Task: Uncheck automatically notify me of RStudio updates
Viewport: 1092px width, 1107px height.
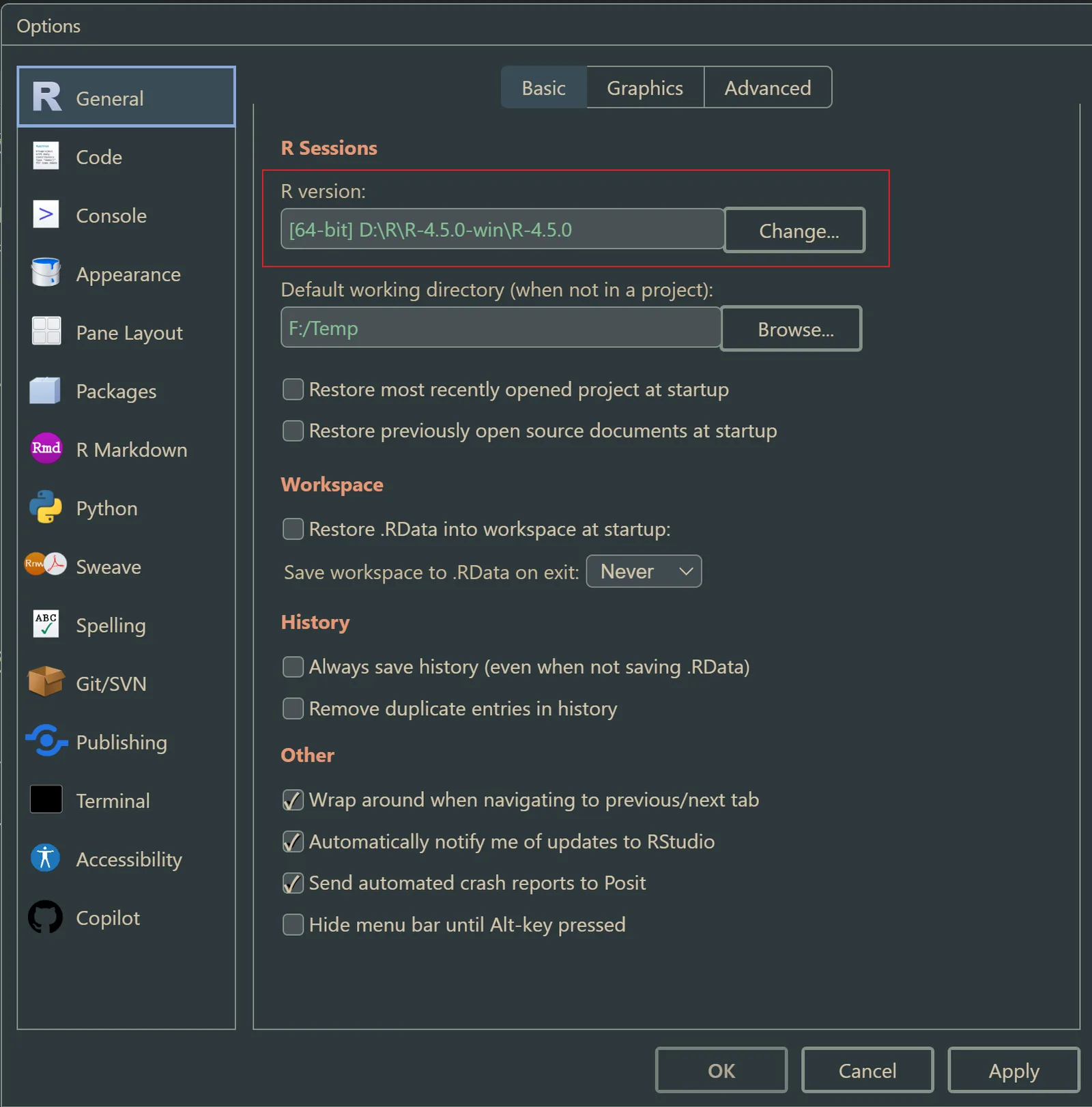Action: (x=293, y=842)
